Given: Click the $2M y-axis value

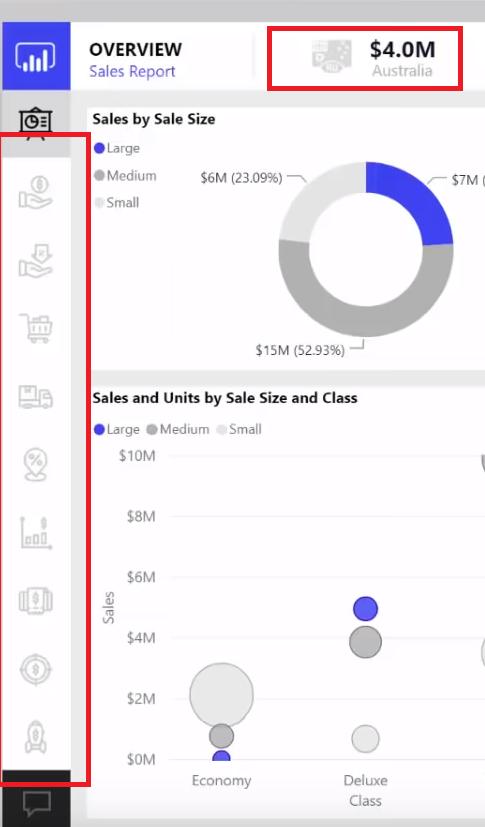Looking at the screenshot, I should pyautogui.click(x=141, y=699).
